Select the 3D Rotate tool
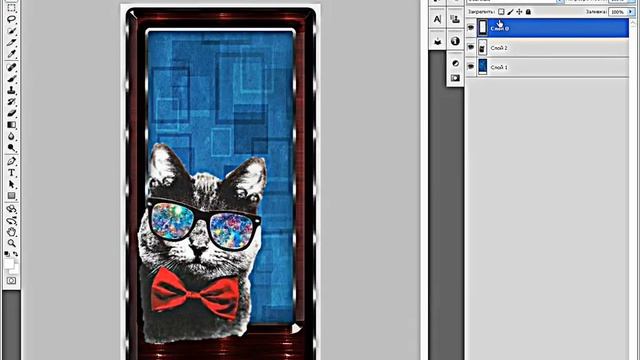Image resolution: width=640 pixels, height=360 pixels. 11,209
